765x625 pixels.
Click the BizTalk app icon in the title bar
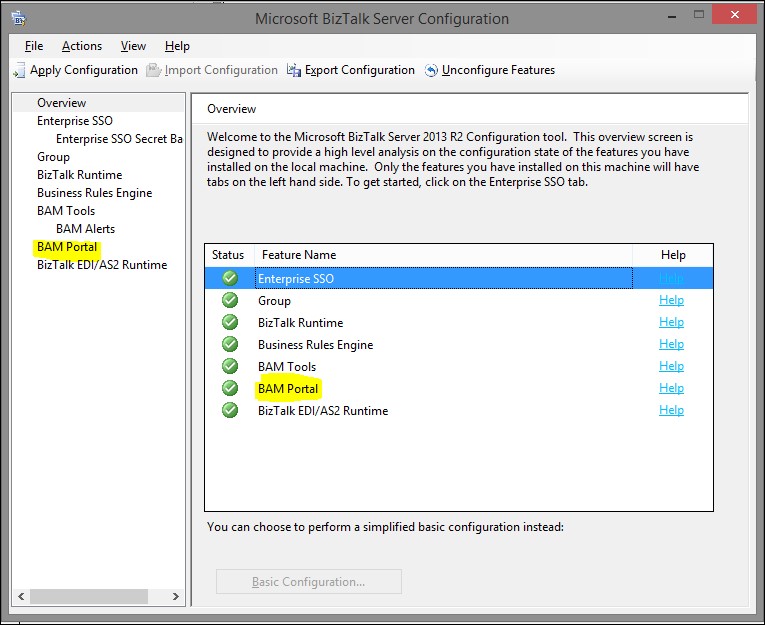[19, 19]
